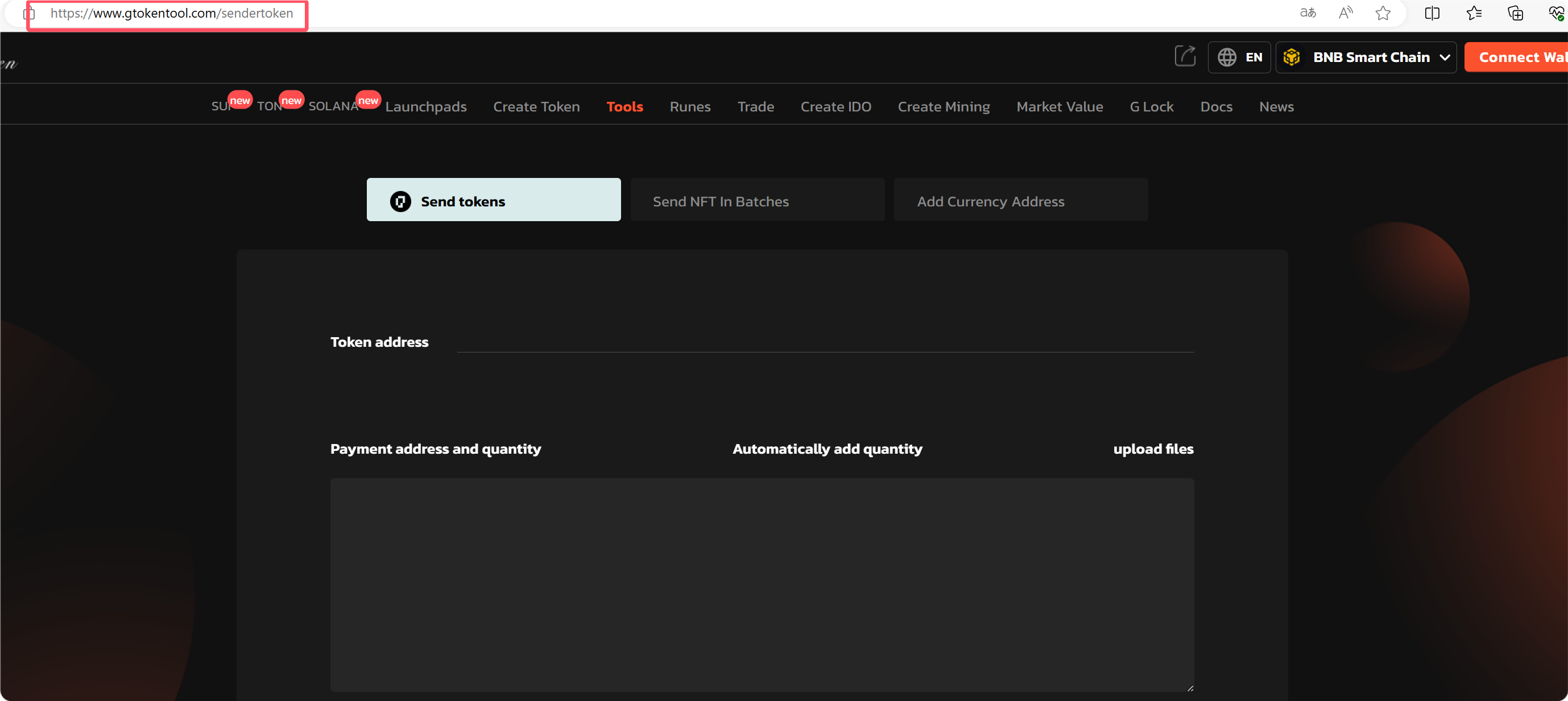The width and height of the screenshot is (1568, 701).
Task: Switch to Add Currency Address tab
Action: pyautogui.click(x=1020, y=200)
